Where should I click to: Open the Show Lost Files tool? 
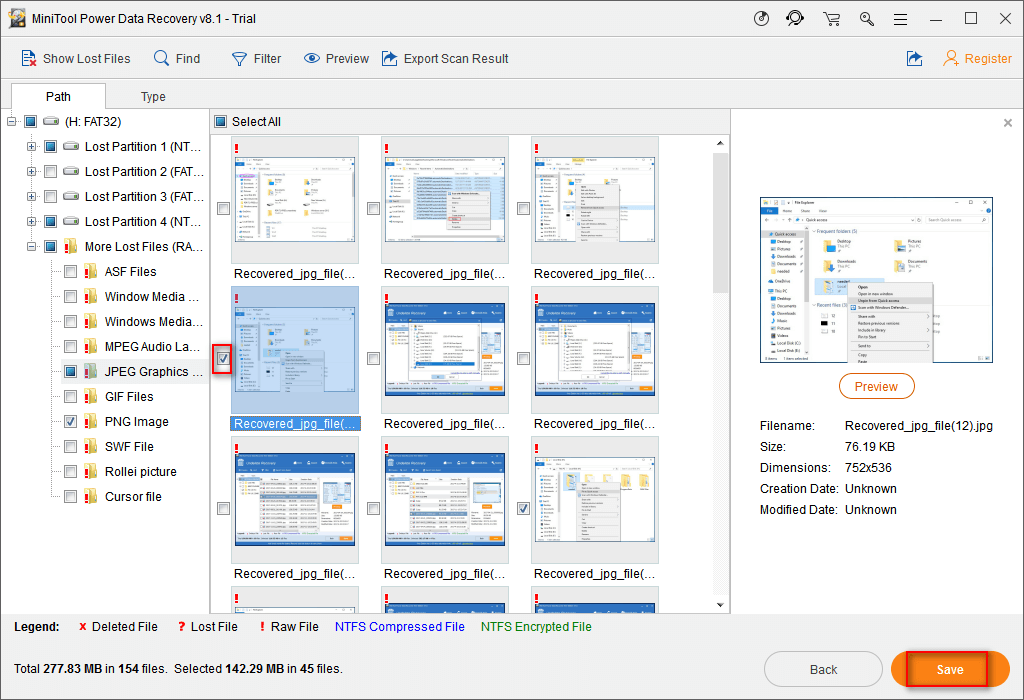pos(76,58)
